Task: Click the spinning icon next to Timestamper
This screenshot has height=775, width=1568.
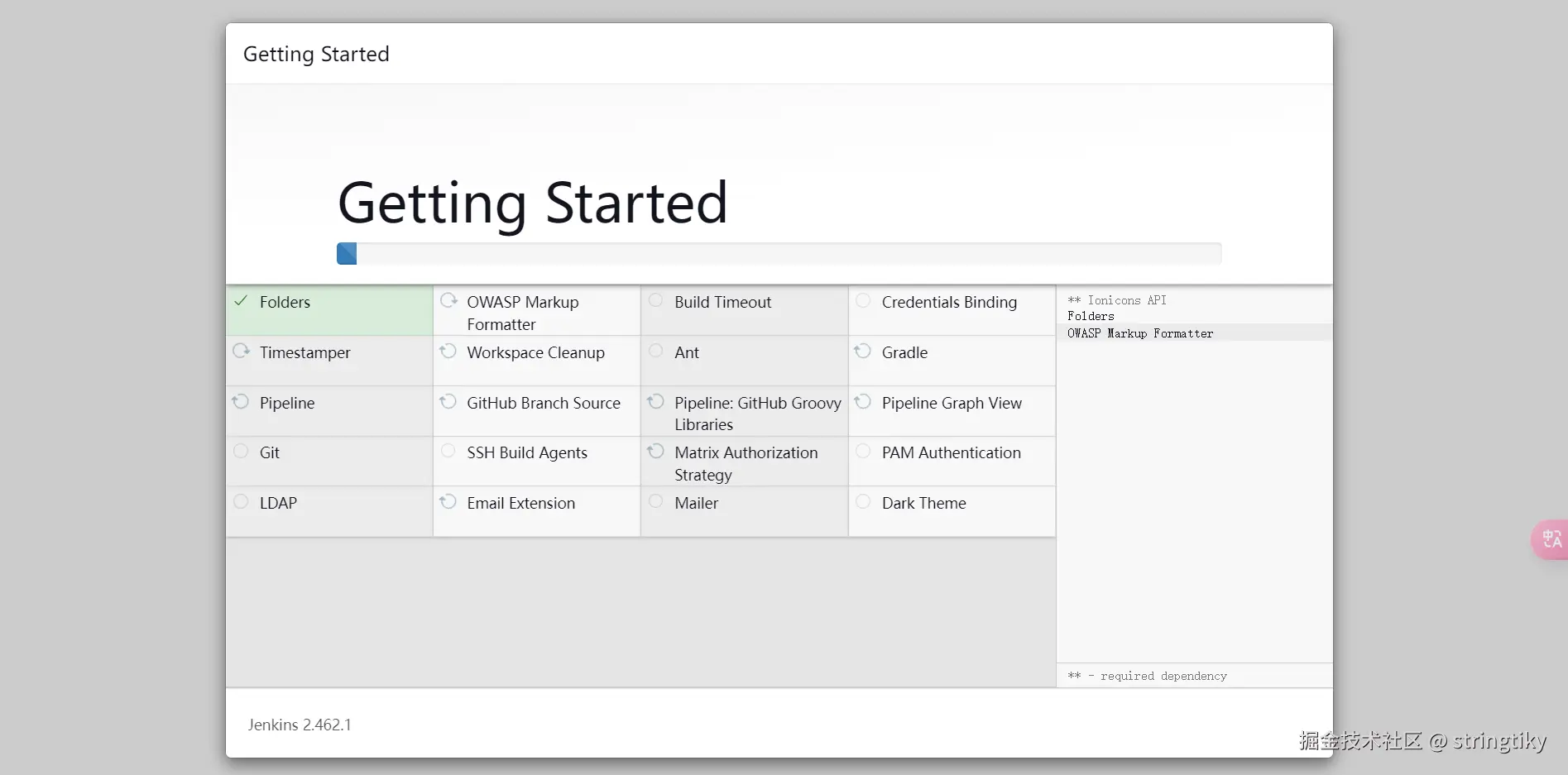Action: [x=241, y=351]
